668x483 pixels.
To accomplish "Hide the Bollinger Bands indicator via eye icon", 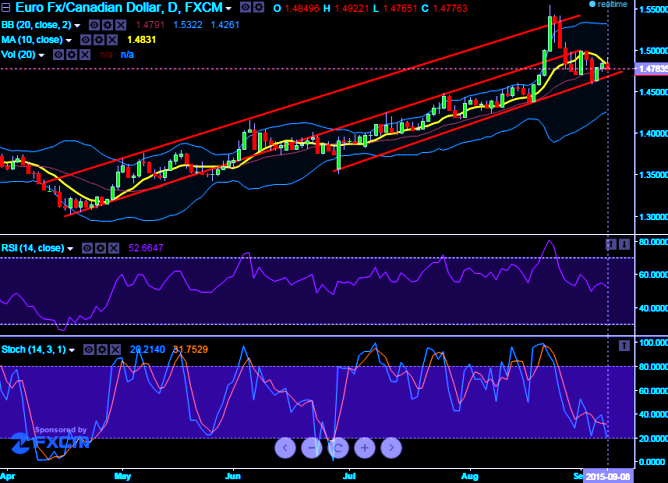I will point(94,25).
